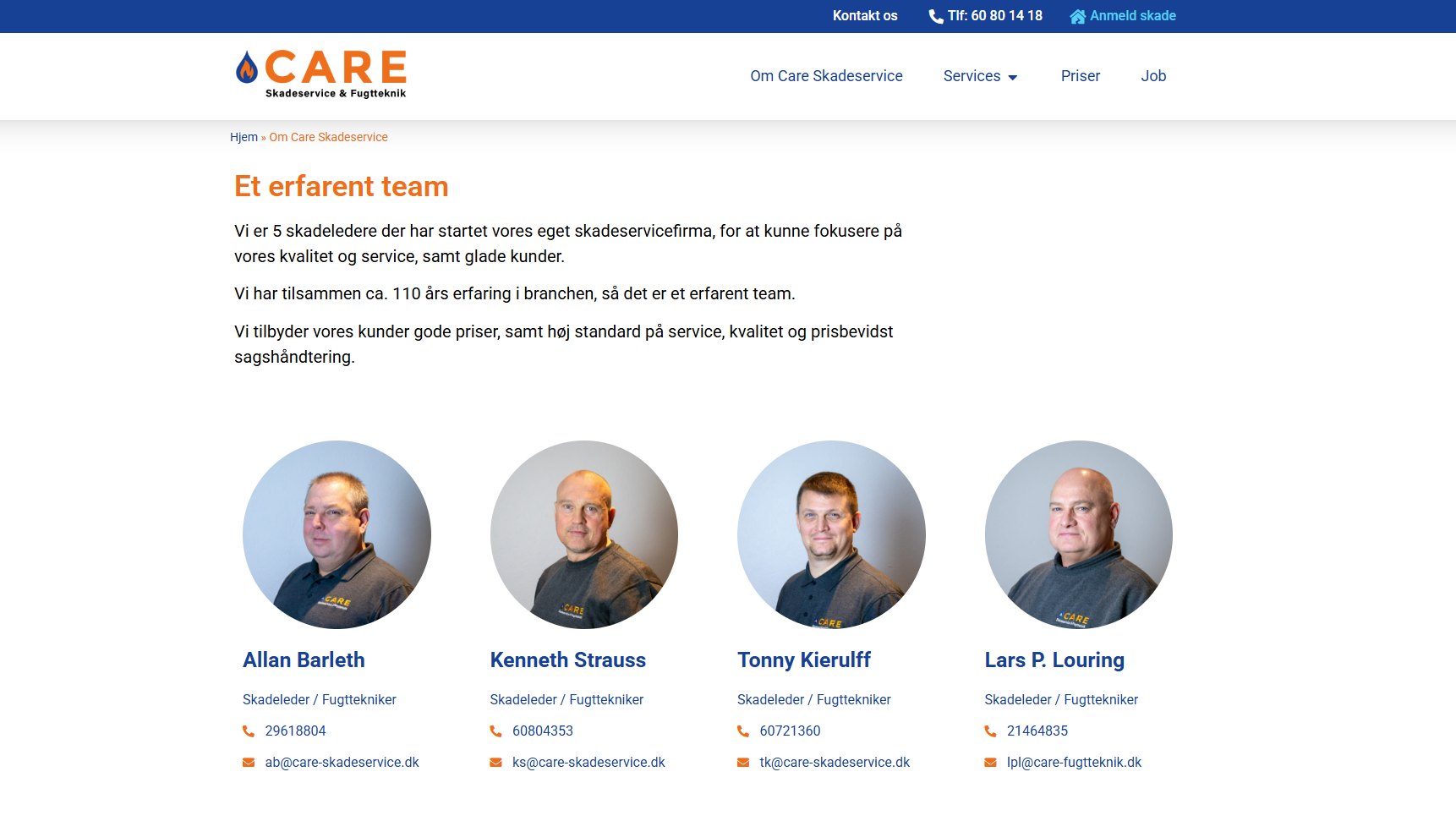
Task: Open the Services menu item
Action: coord(972,76)
